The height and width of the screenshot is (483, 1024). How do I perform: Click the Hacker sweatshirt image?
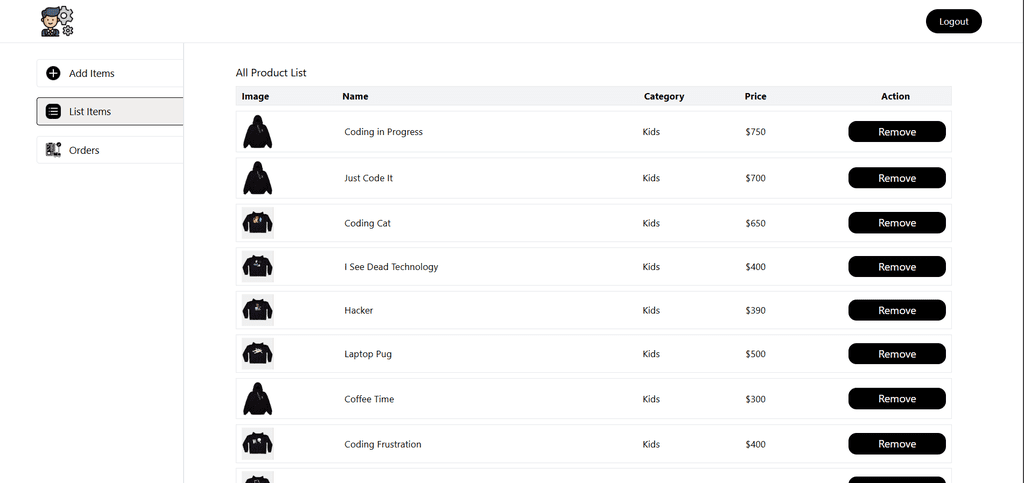coord(258,310)
